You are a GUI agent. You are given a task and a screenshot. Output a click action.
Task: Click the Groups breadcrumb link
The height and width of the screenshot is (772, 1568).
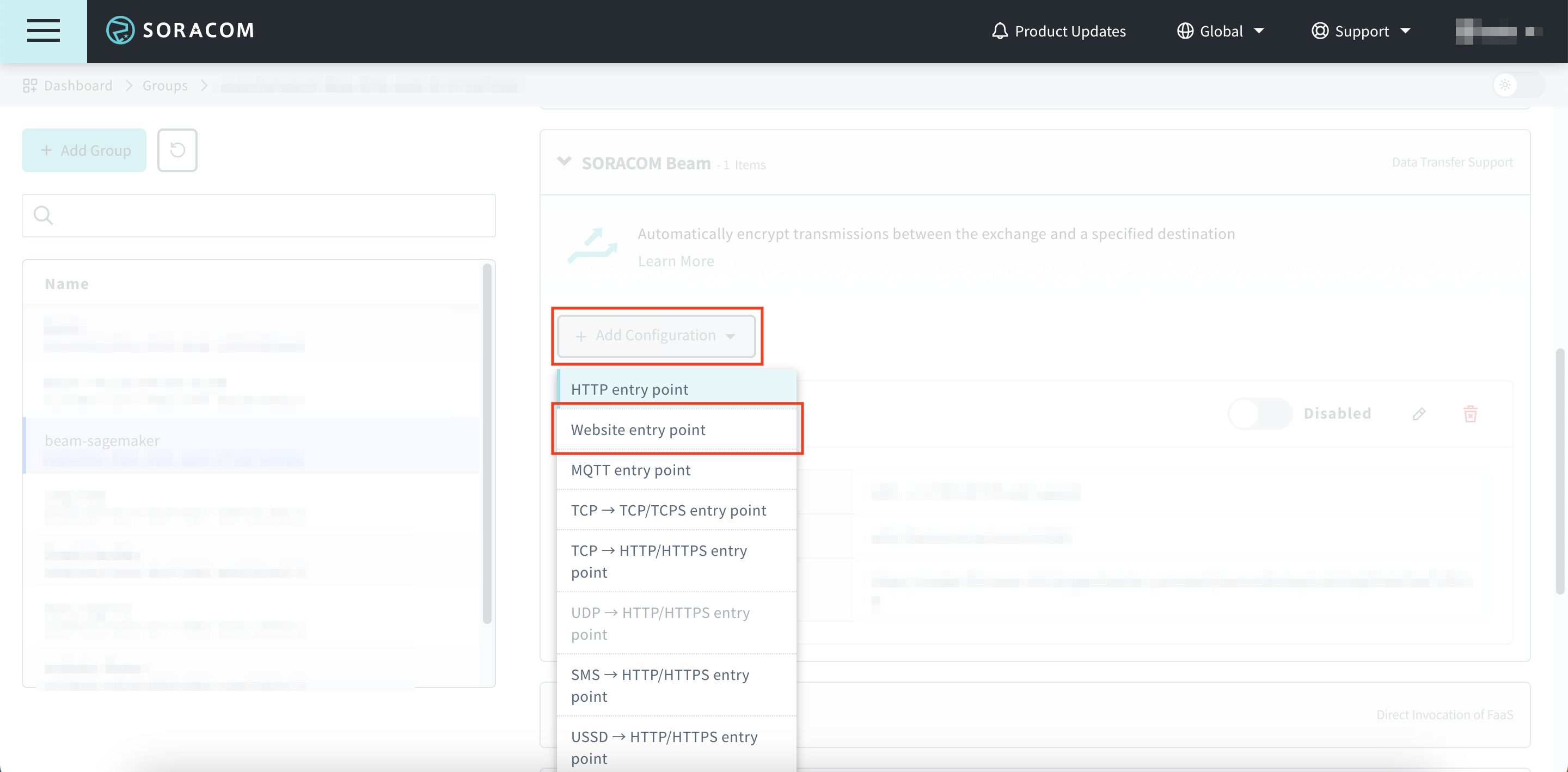tap(165, 85)
